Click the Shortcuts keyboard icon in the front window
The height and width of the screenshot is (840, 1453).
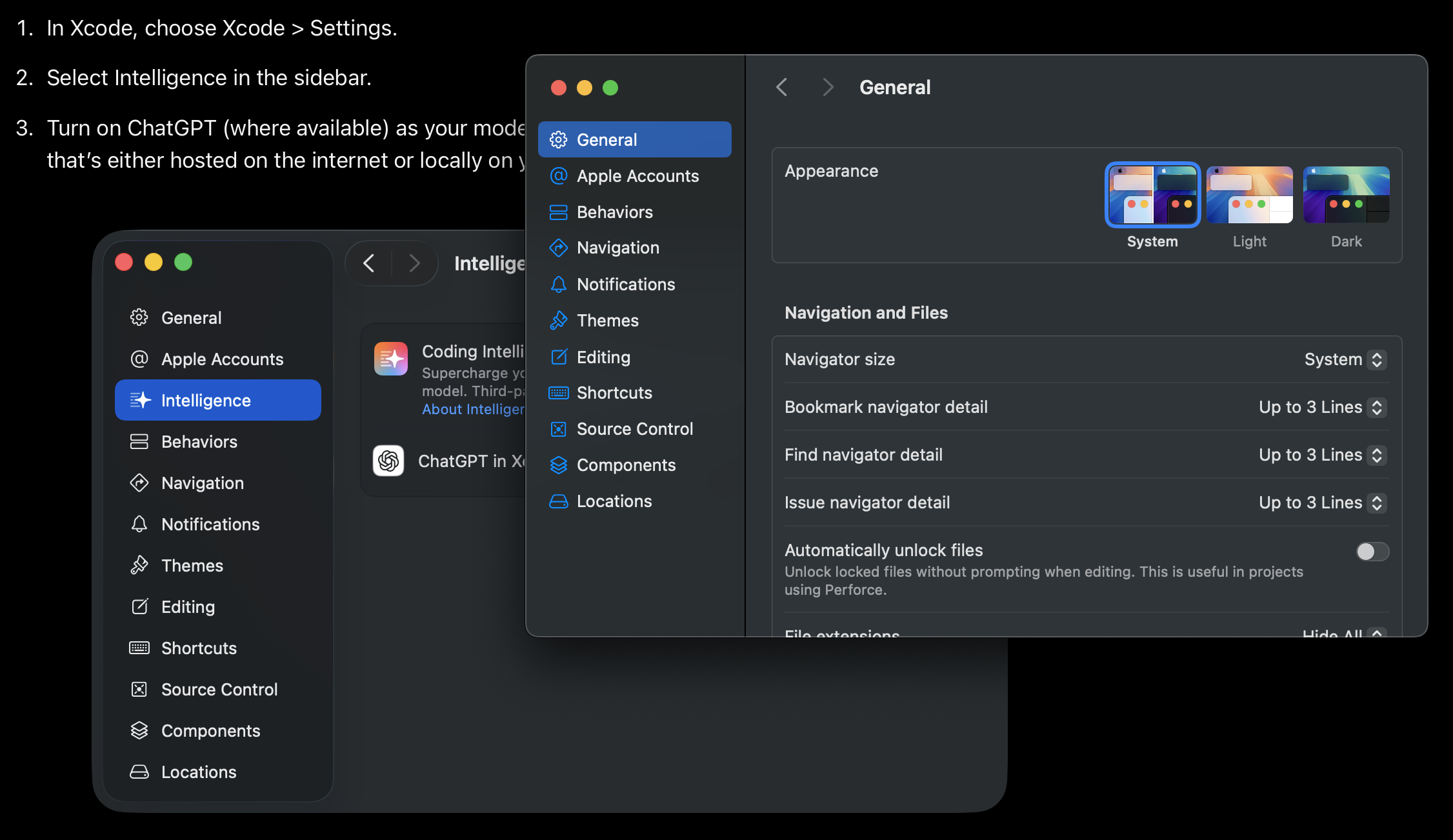[x=558, y=393]
